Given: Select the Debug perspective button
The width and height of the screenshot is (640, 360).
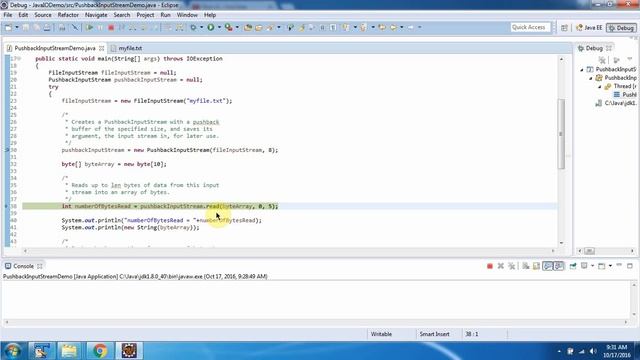Looking at the screenshot, I should (x=621, y=28).
